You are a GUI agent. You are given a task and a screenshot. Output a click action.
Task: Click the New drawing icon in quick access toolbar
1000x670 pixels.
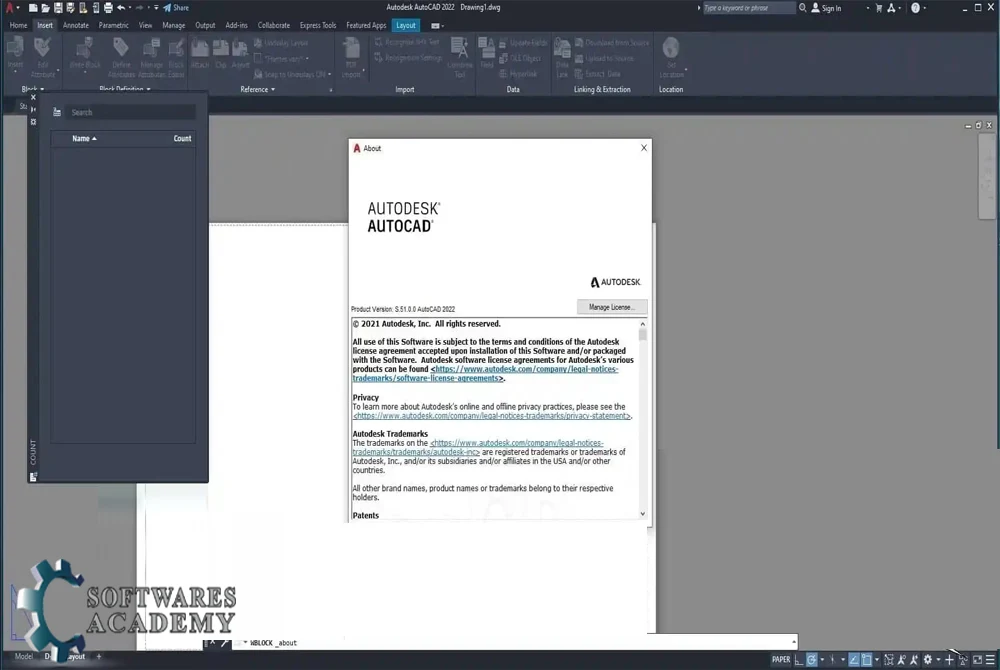pos(33,8)
